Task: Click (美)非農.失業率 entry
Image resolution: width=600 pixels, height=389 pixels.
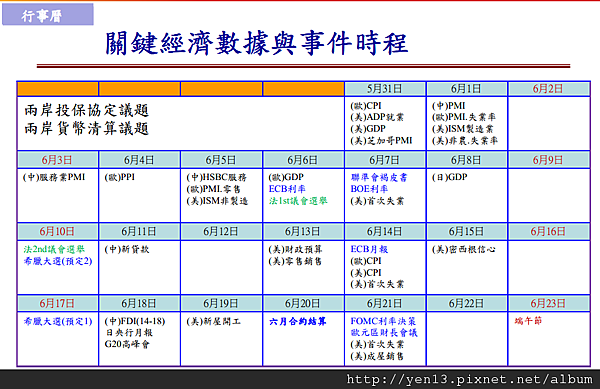Action: point(465,141)
